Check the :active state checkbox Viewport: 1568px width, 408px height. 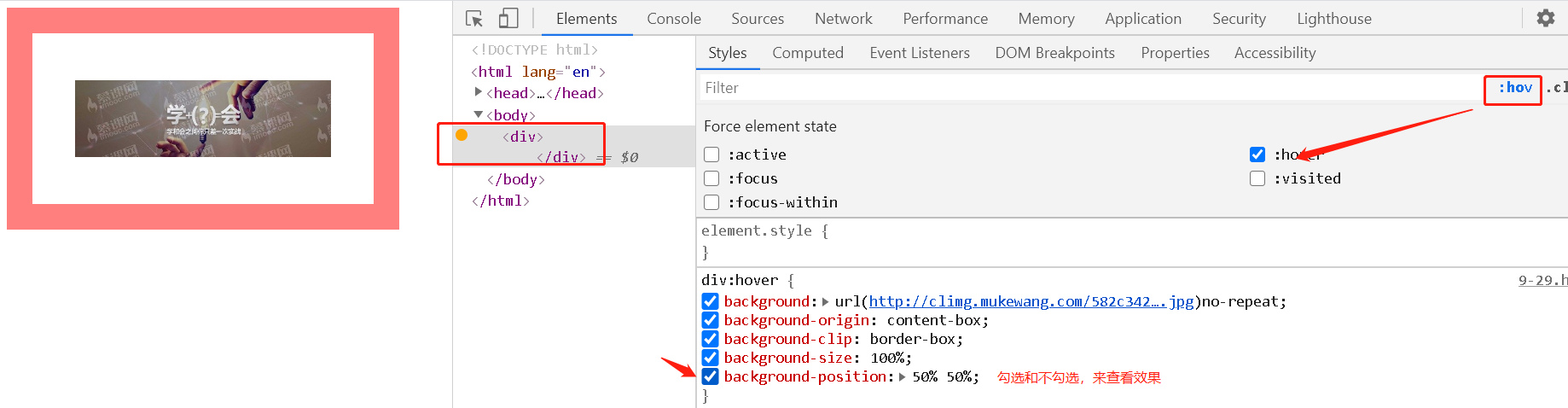pos(711,154)
